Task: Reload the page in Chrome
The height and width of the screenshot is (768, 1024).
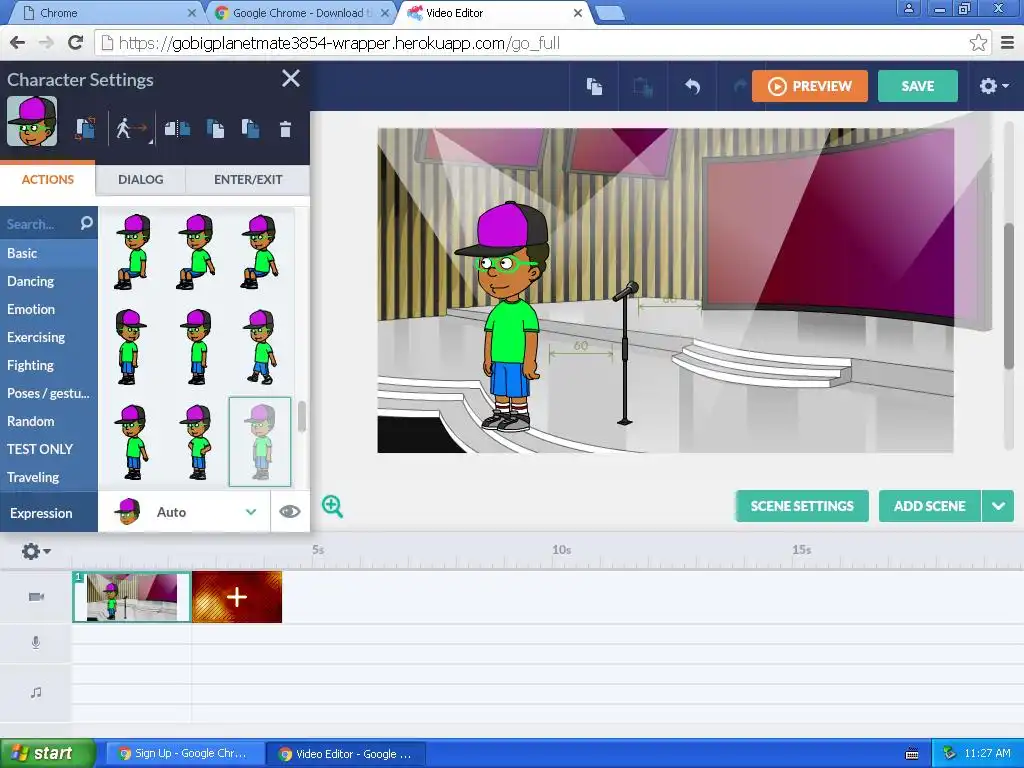Action: point(76,42)
